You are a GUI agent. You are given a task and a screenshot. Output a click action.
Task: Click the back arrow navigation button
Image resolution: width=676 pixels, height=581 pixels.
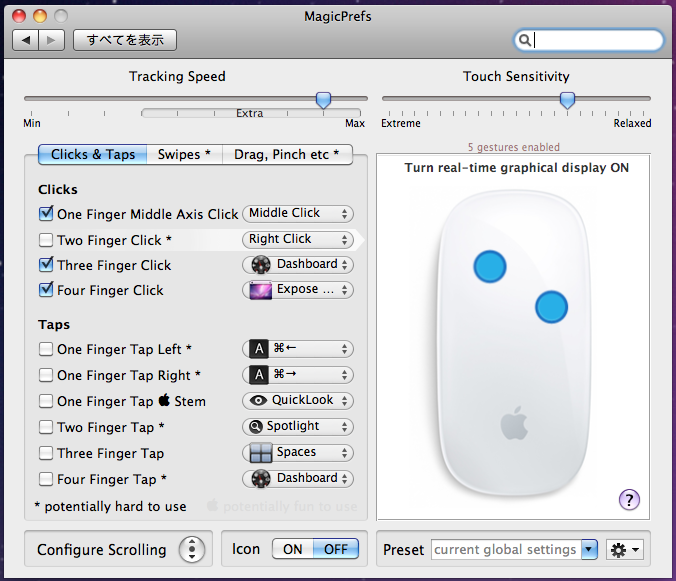[26, 40]
